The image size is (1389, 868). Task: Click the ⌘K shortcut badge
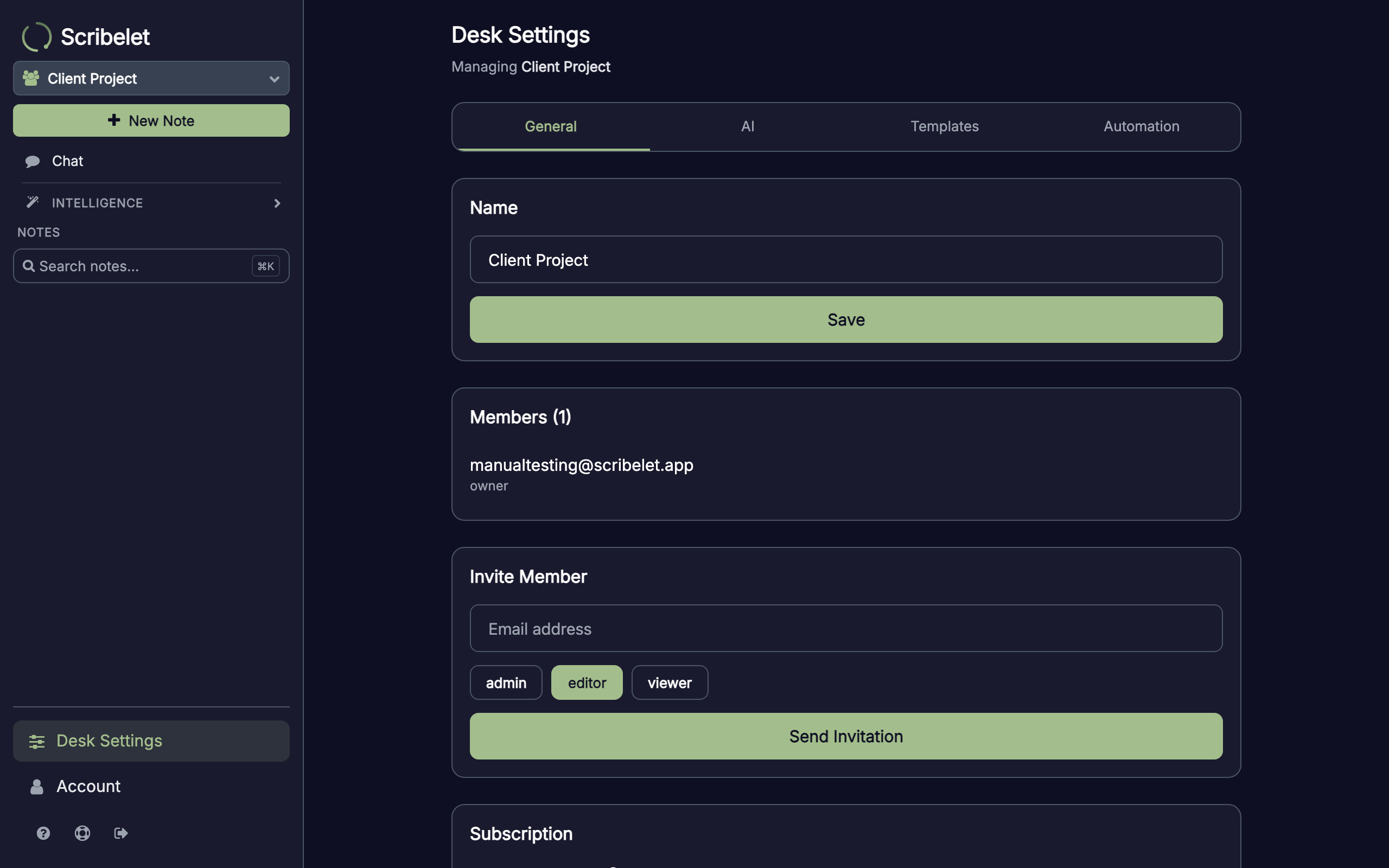pyautogui.click(x=266, y=266)
